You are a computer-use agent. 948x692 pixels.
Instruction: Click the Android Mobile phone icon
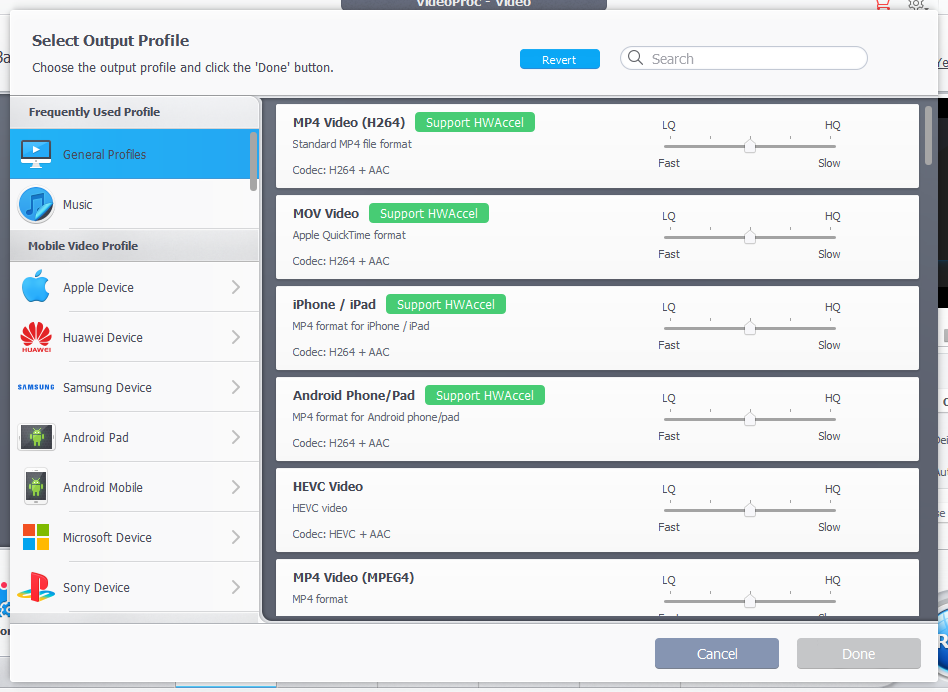point(36,487)
